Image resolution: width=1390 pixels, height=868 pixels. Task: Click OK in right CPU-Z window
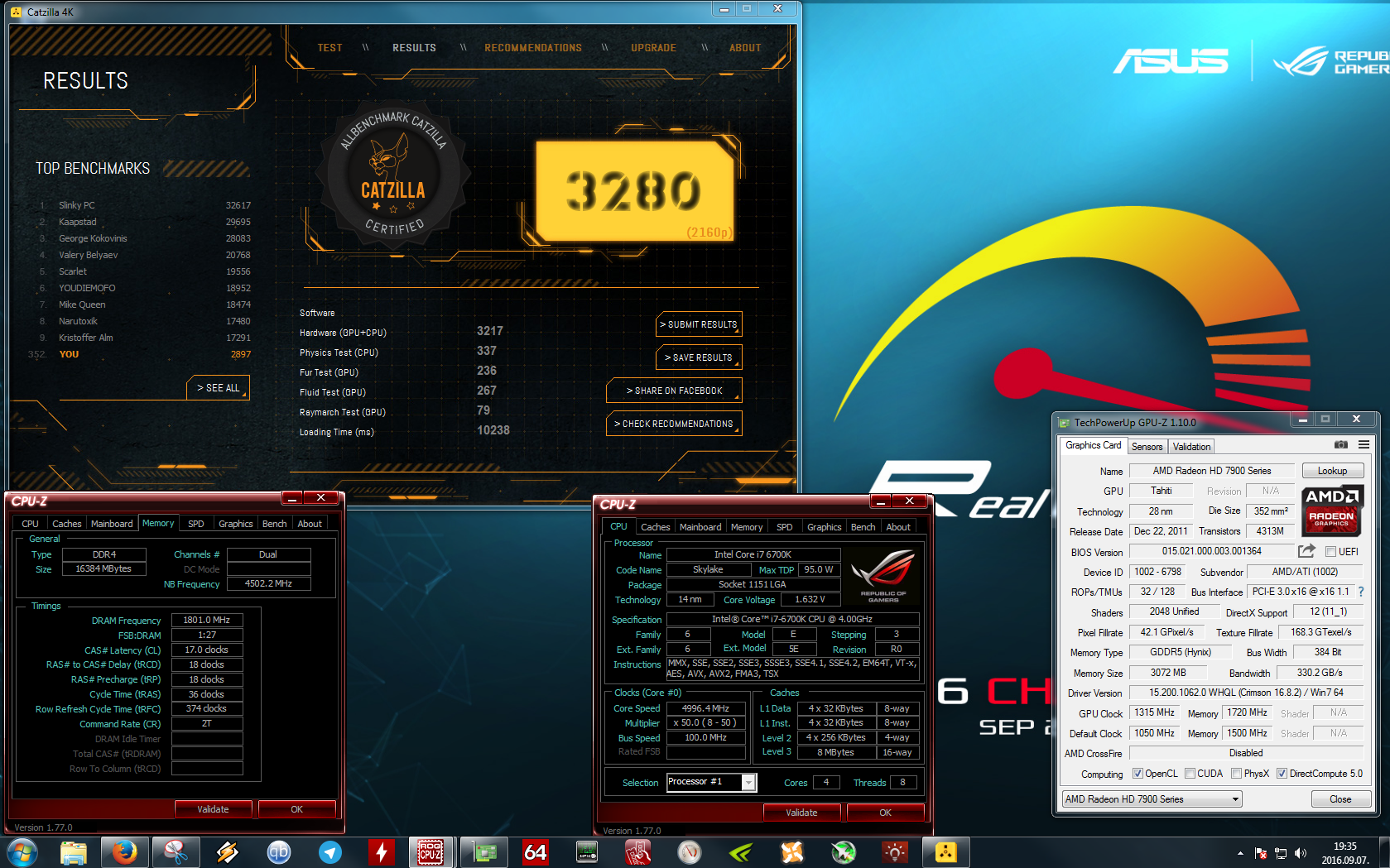(x=885, y=813)
